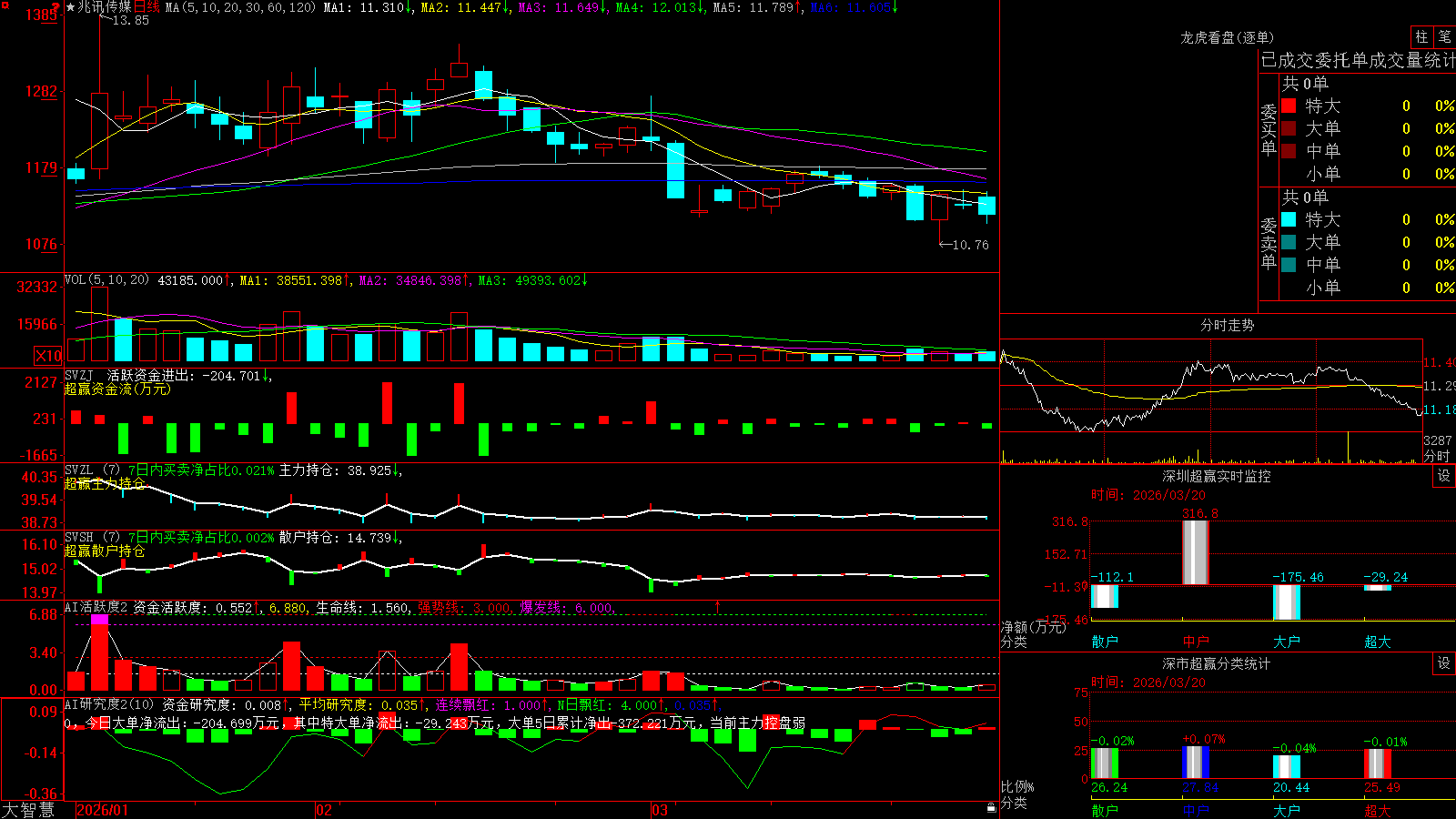
Task: Open the MA(5,10,20,30,60,120) indicator parameters
Action: point(240,7)
